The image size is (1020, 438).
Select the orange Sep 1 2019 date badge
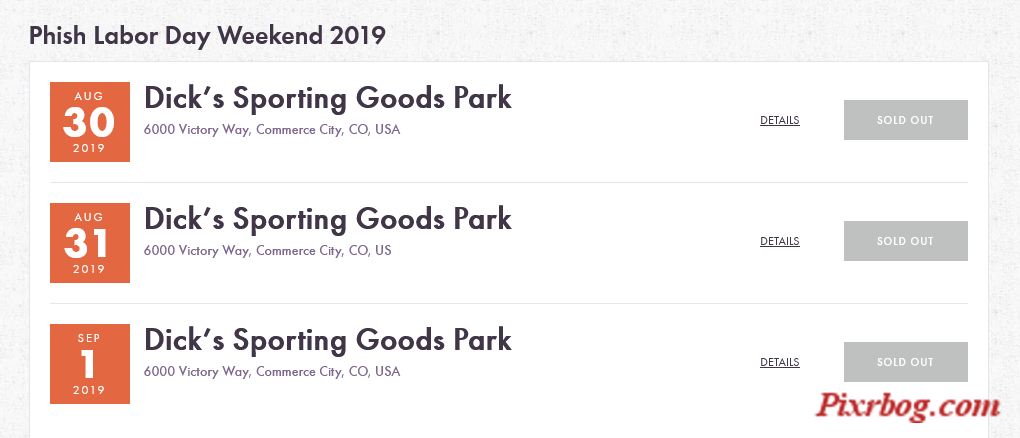[x=90, y=364]
